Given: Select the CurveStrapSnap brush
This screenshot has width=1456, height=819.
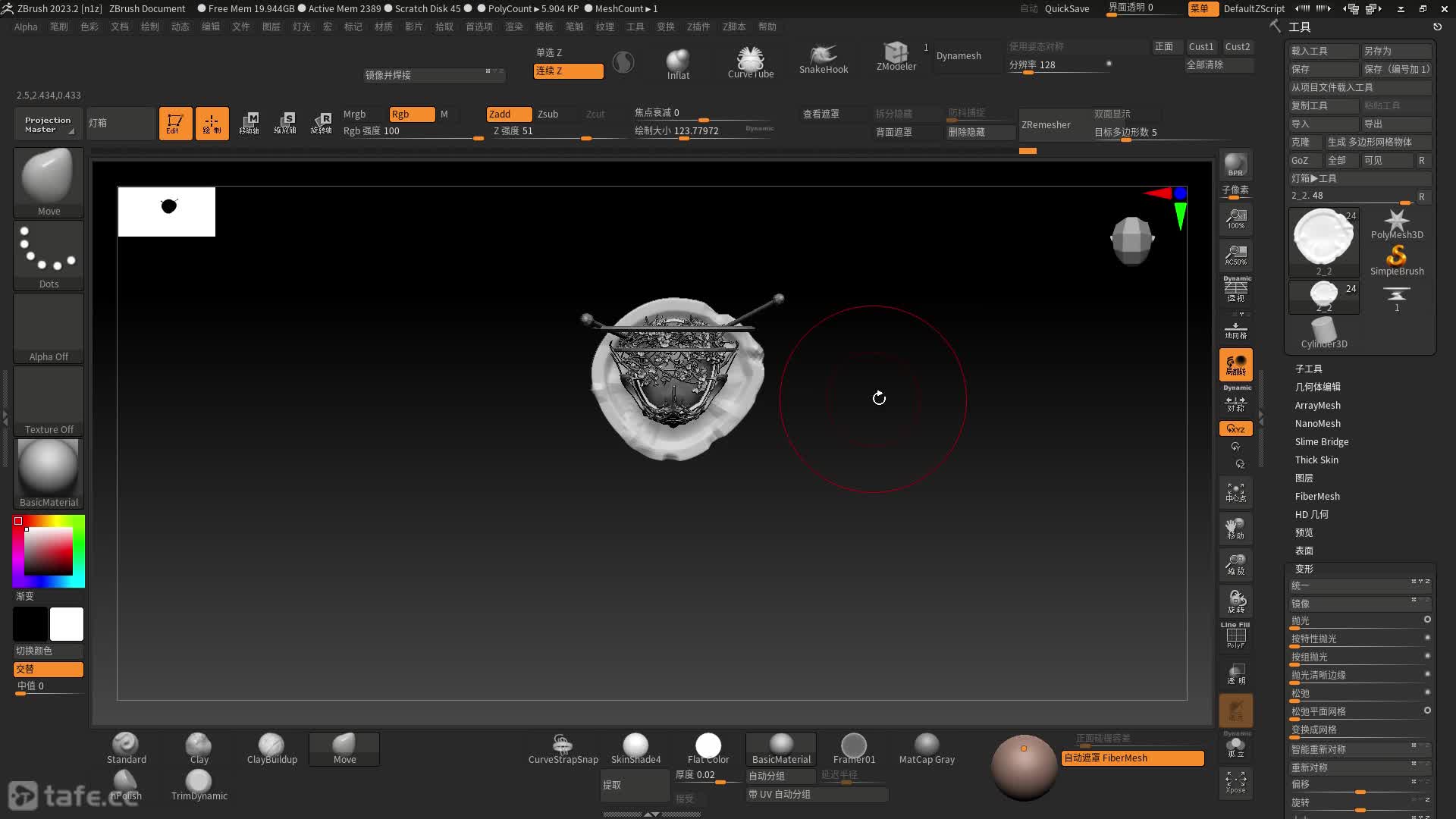Looking at the screenshot, I should point(563,748).
